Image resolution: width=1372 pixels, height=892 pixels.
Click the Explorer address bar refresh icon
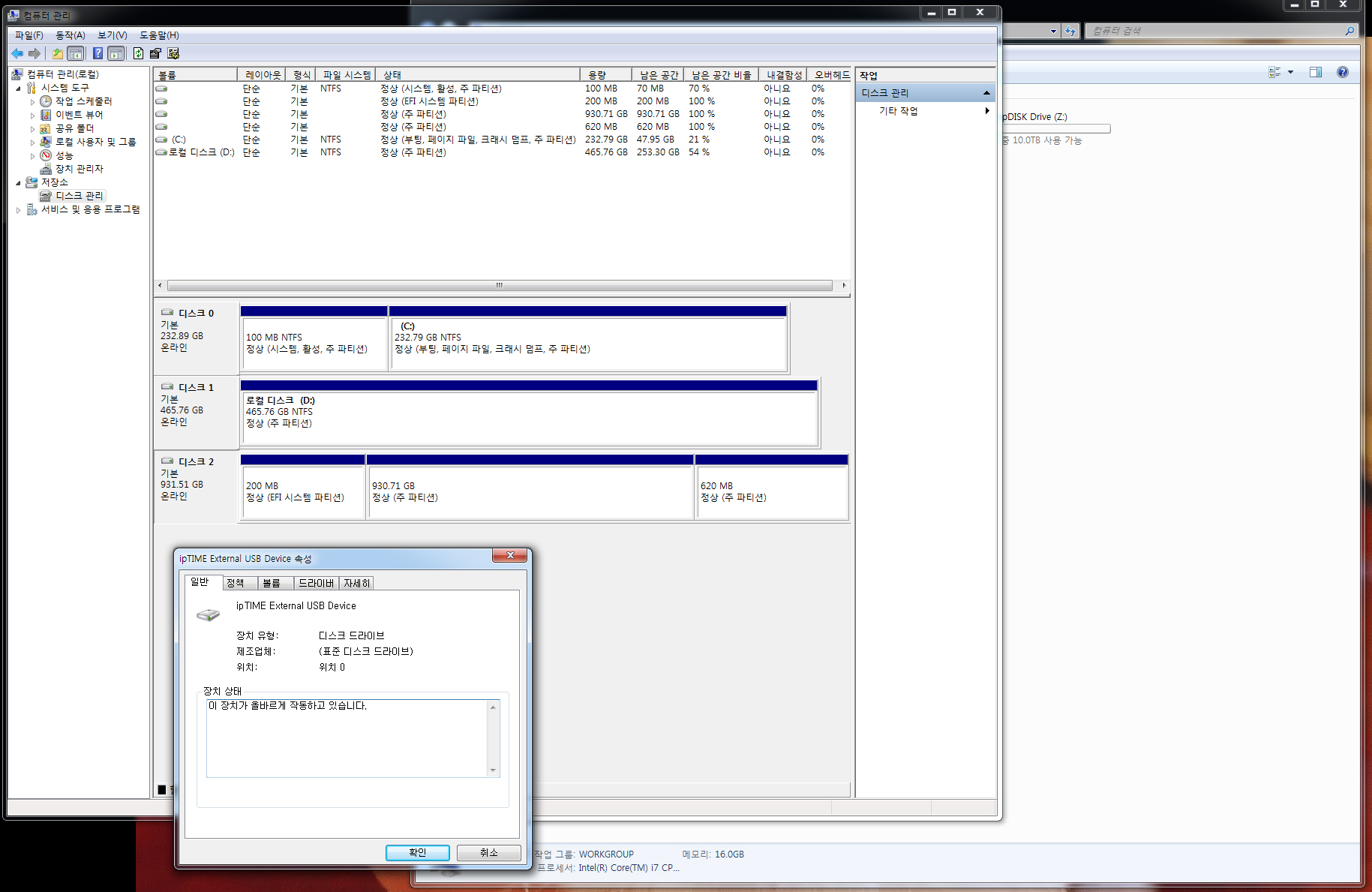tap(1070, 31)
